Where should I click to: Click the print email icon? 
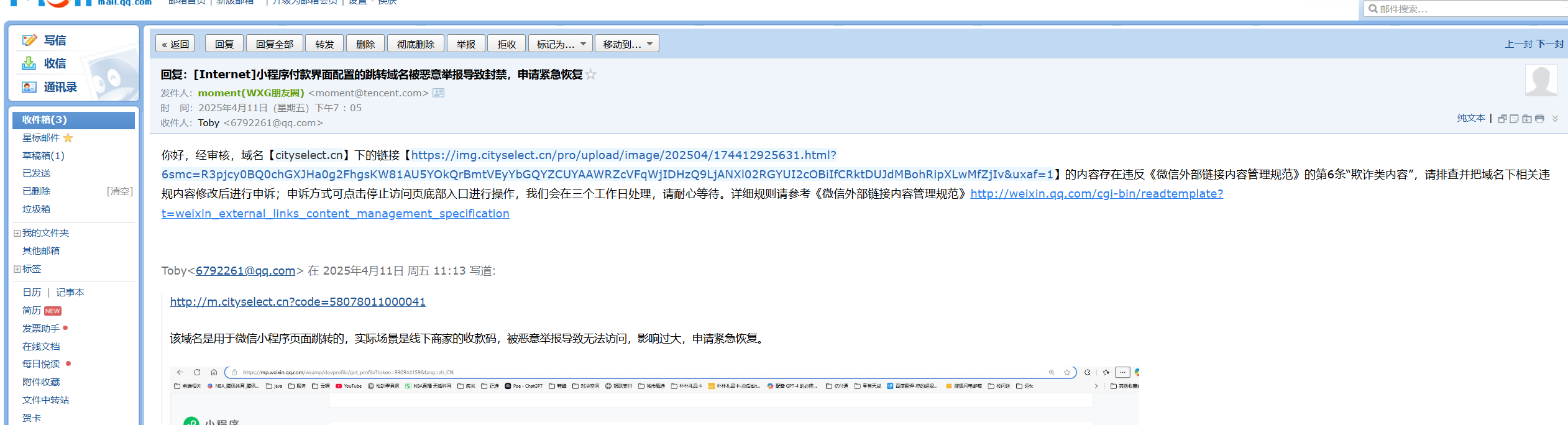pos(1539,119)
